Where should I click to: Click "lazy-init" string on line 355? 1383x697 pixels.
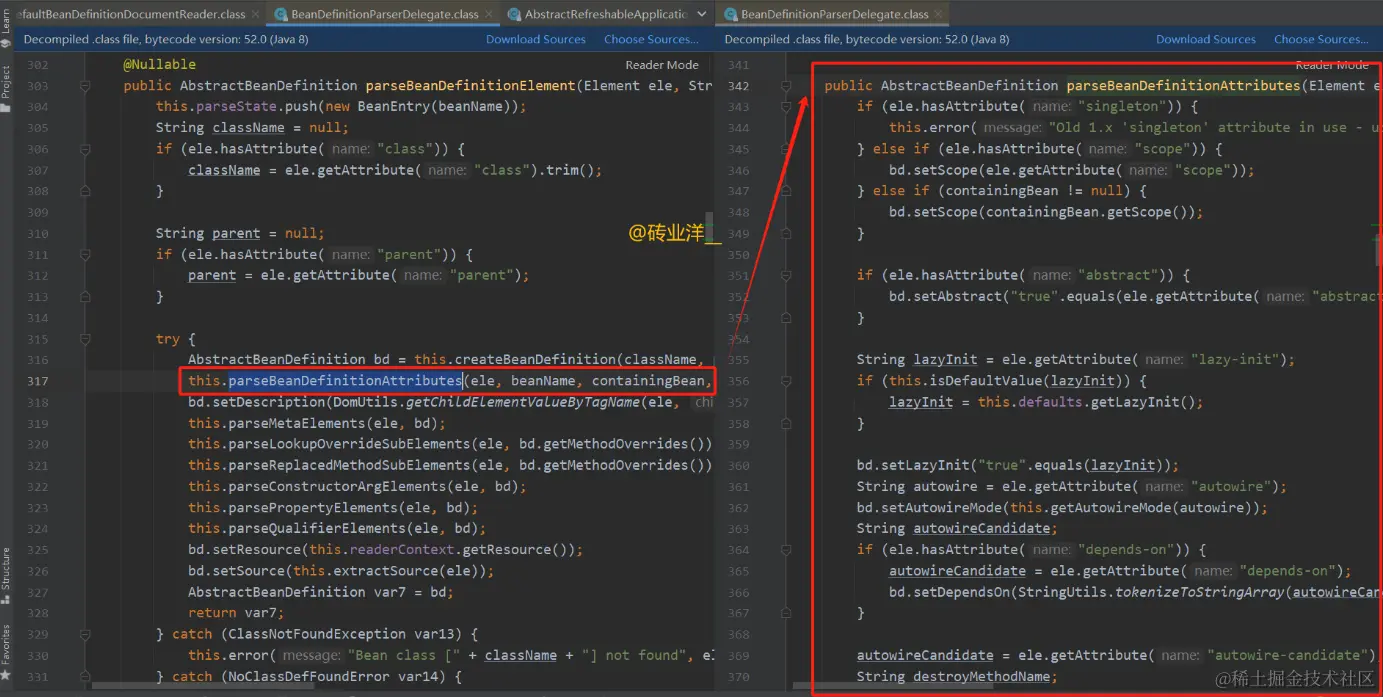click(1233, 359)
